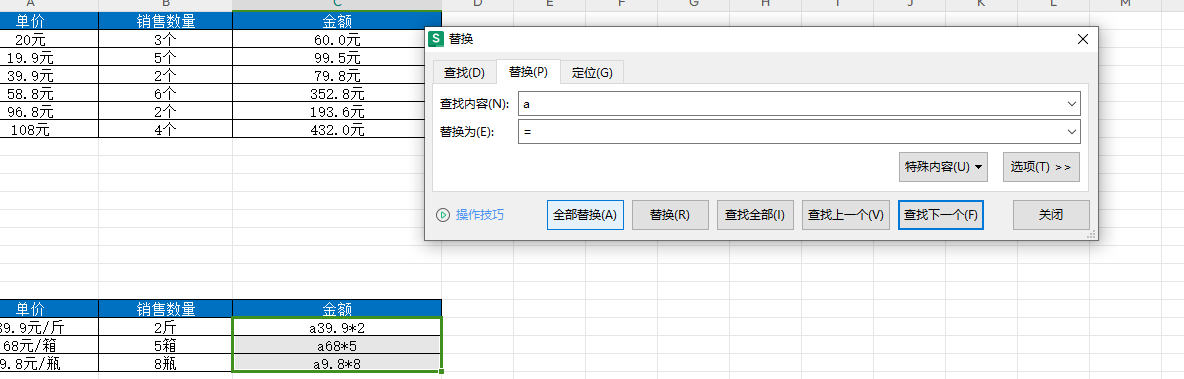The width and height of the screenshot is (1184, 379).
Task: Select cell with 108元
Action: tap(49, 129)
